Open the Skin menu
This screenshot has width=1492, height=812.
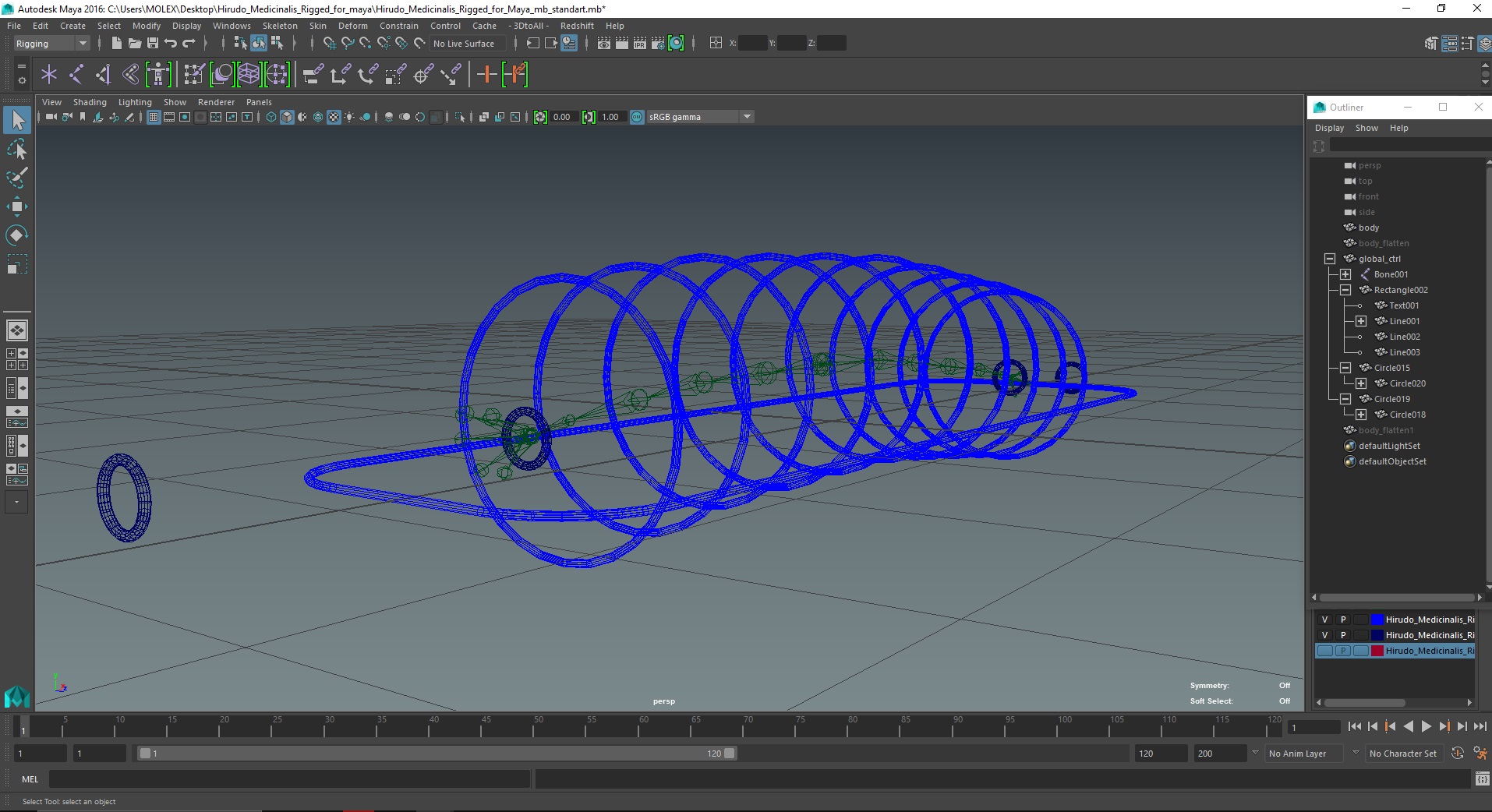click(318, 26)
